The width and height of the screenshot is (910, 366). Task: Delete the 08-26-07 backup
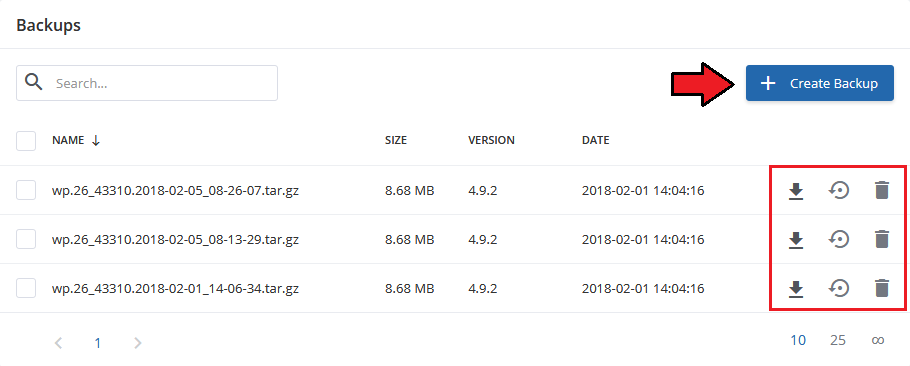[x=882, y=190]
